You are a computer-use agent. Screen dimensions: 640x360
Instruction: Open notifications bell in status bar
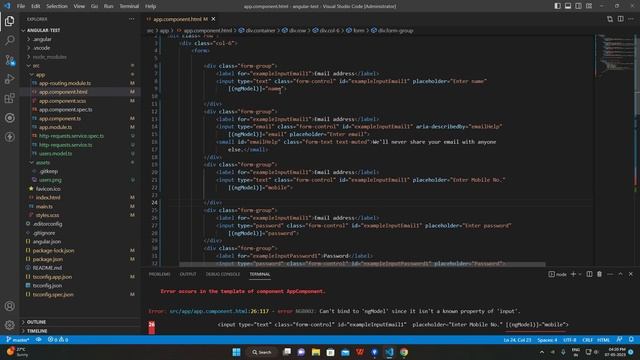click(x=631, y=340)
